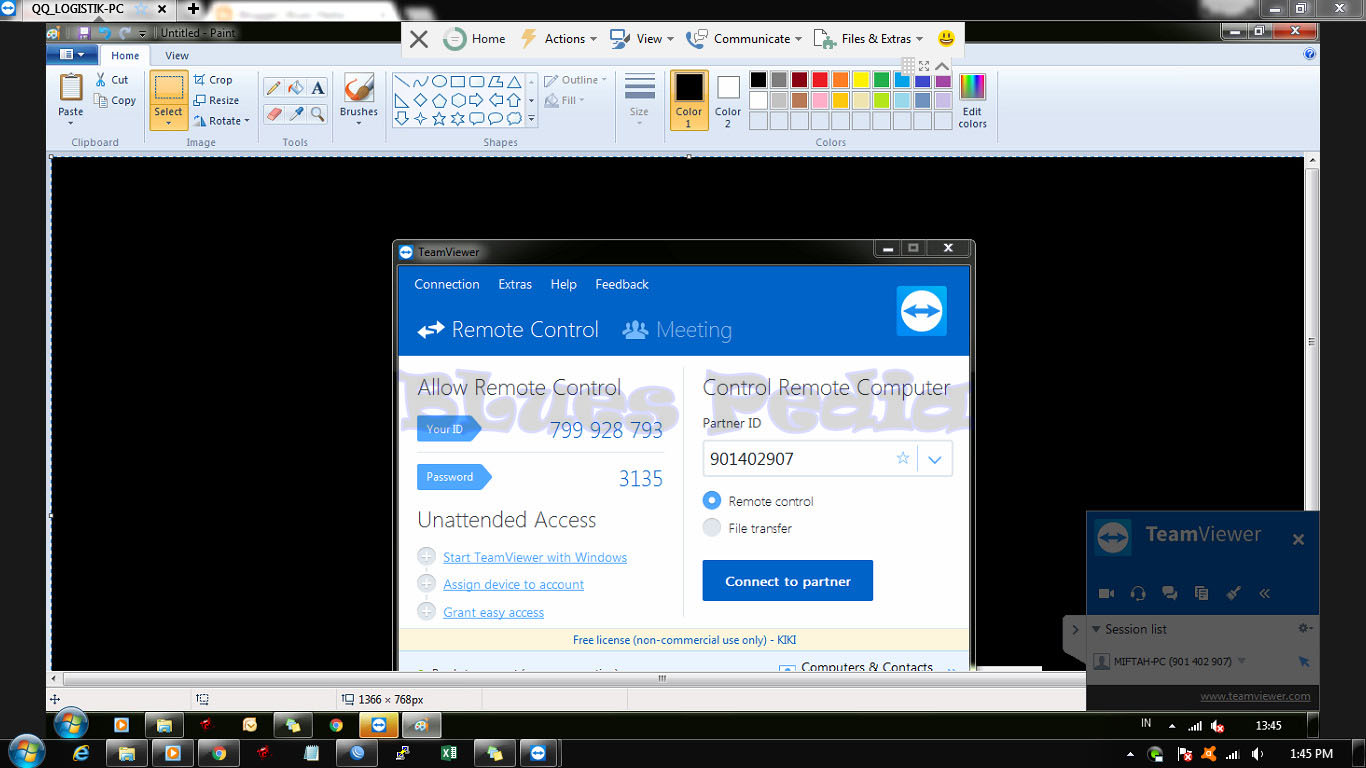Open Session list settings gear
Screen dimensions: 1366x768
coord(1305,629)
